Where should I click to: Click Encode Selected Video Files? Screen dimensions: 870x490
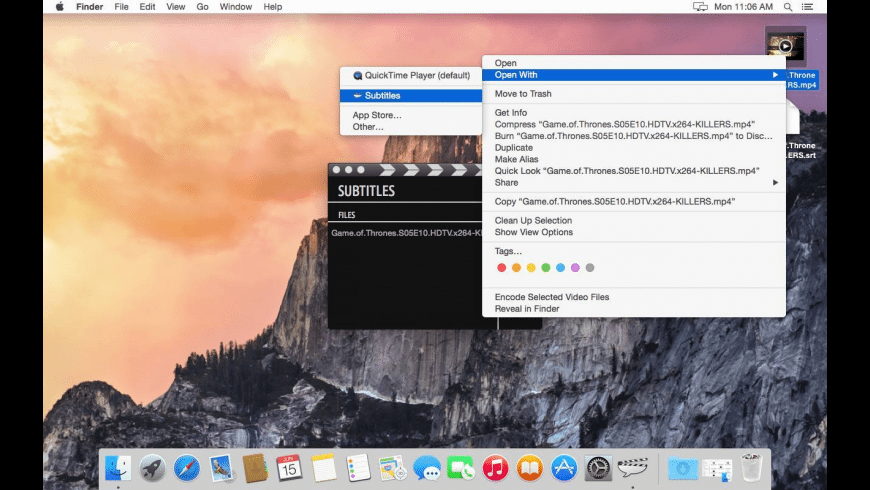(x=552, y=297)
